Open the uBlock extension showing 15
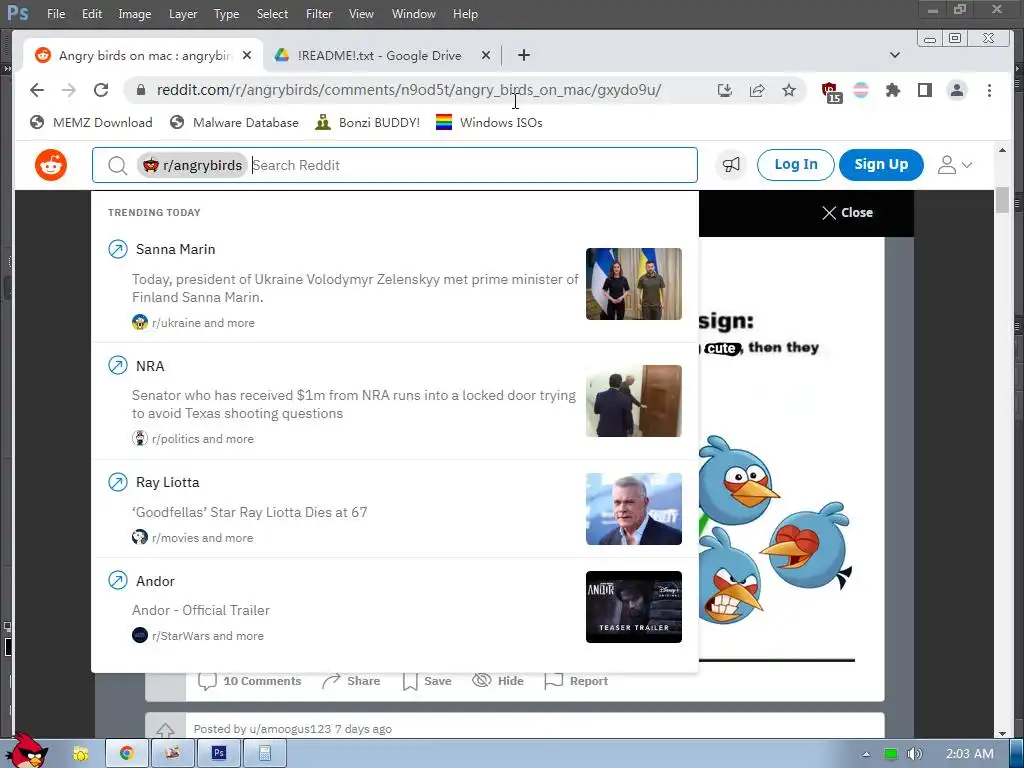The width and height of the screenshot is (1024, 768). (831, 92)
